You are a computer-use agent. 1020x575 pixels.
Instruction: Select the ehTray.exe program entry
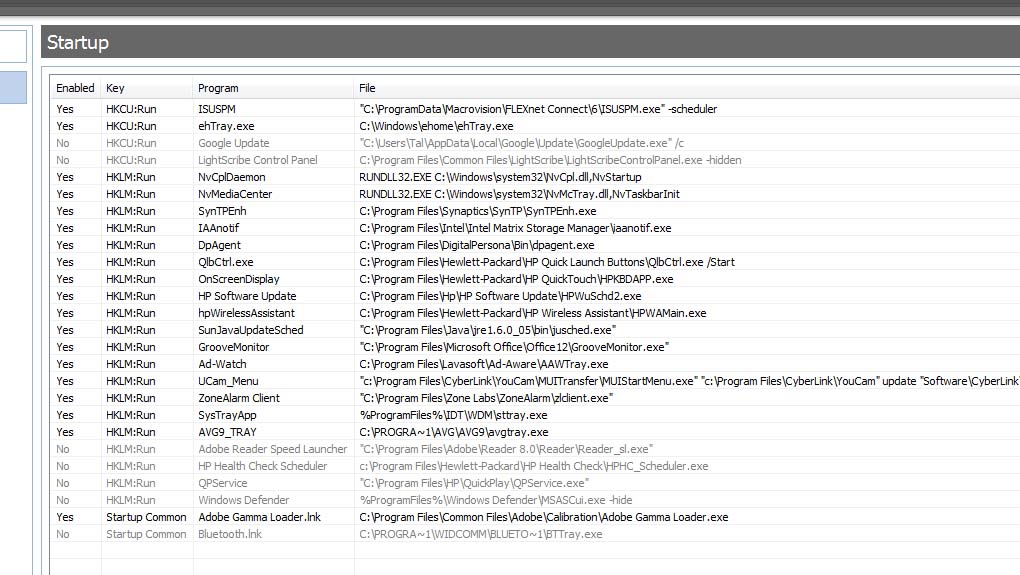point(226,126)
